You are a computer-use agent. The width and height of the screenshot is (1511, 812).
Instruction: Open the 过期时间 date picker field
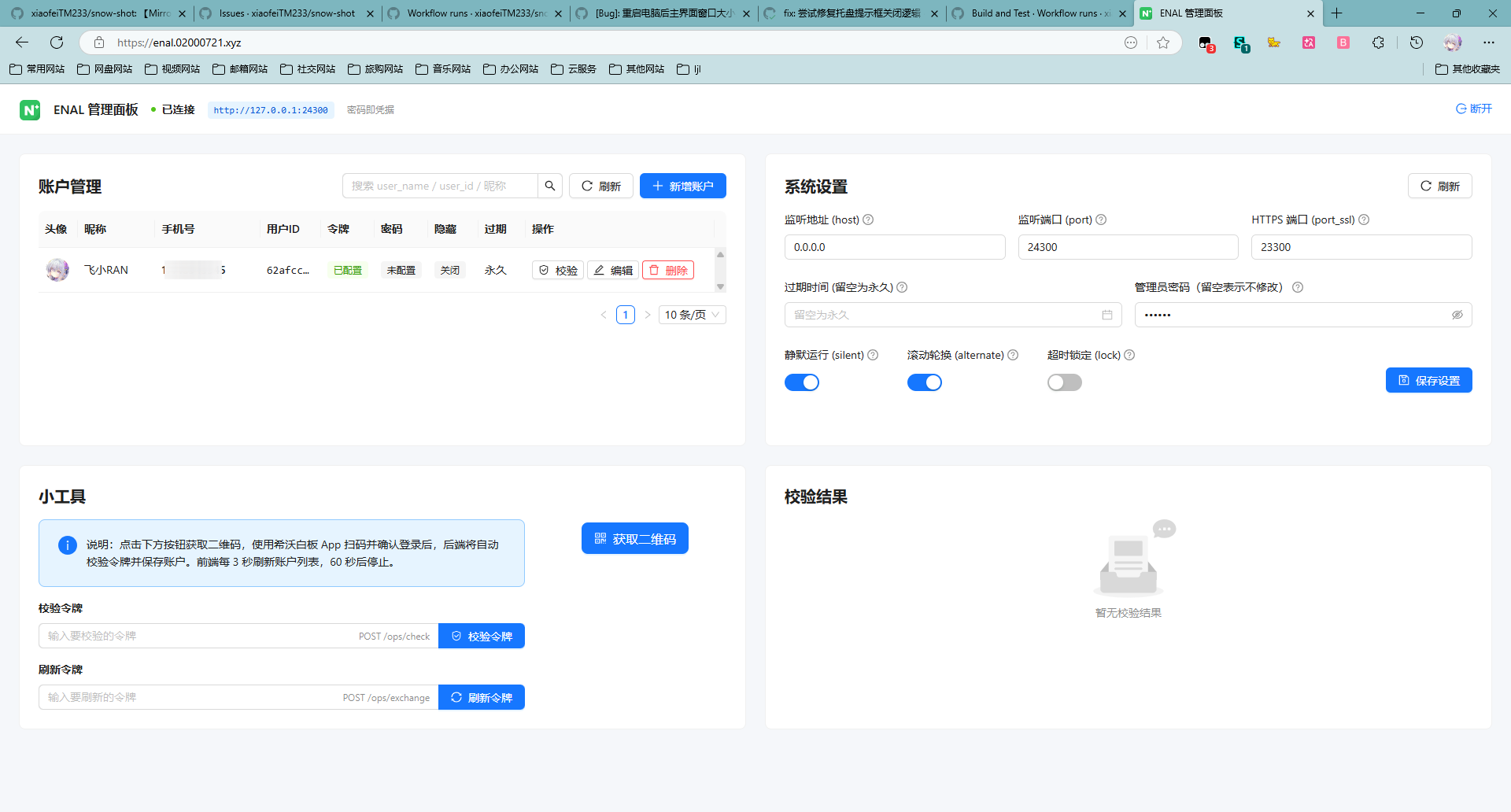[x=953, y=315]
